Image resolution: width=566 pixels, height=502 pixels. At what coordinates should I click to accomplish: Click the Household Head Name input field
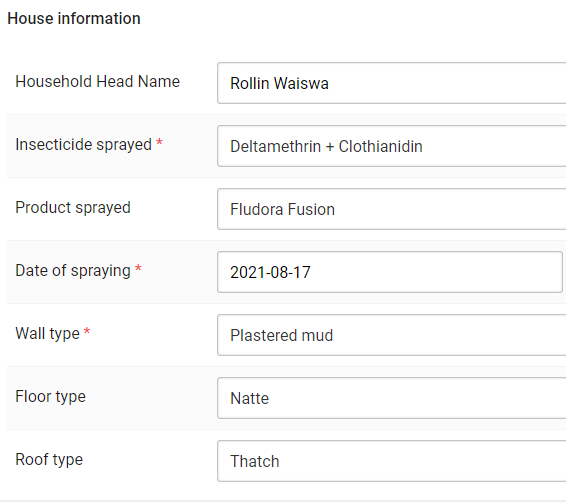pyautogui.click(x=392, y=83)
